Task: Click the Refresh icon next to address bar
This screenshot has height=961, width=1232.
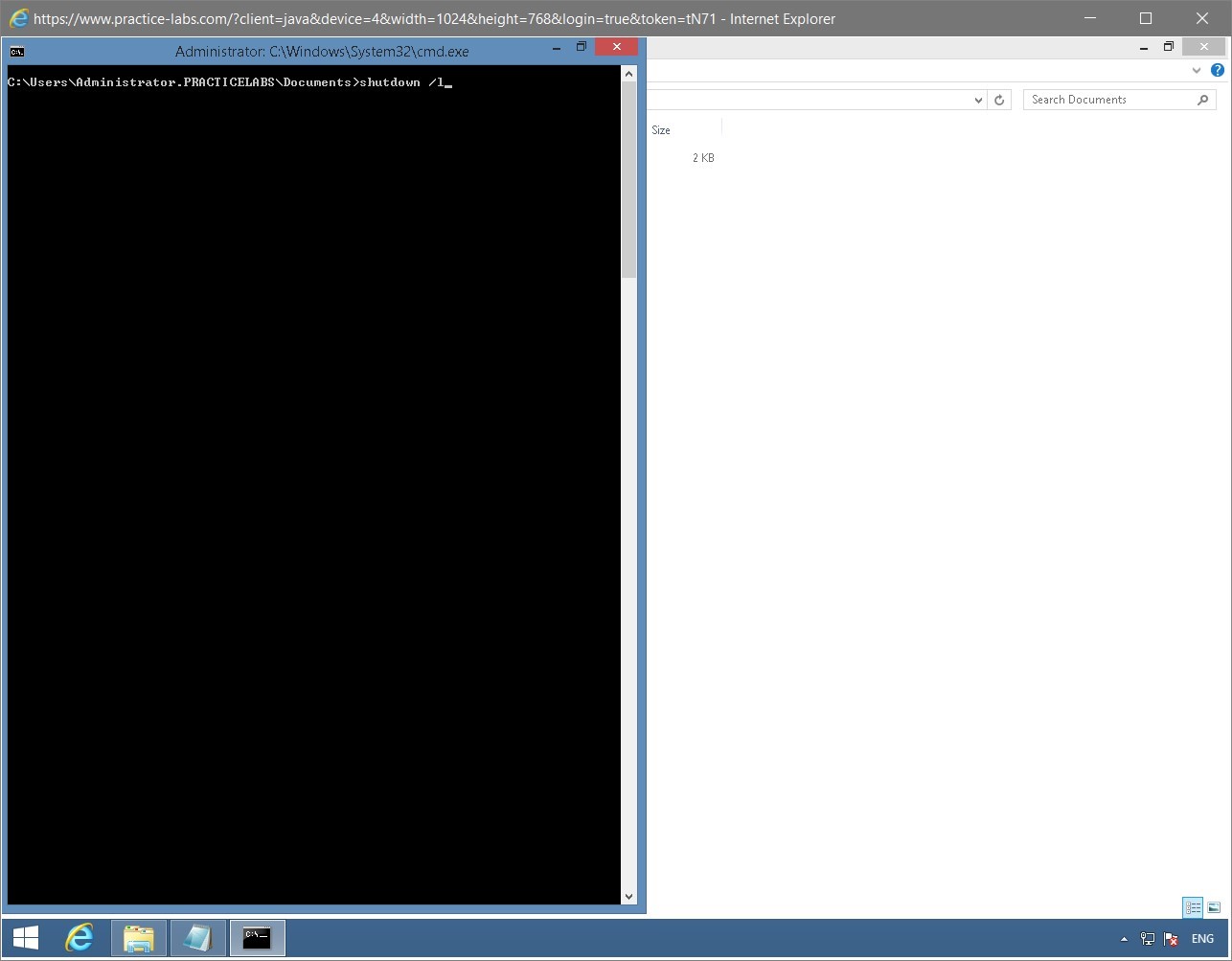Action: click(999, 99)
